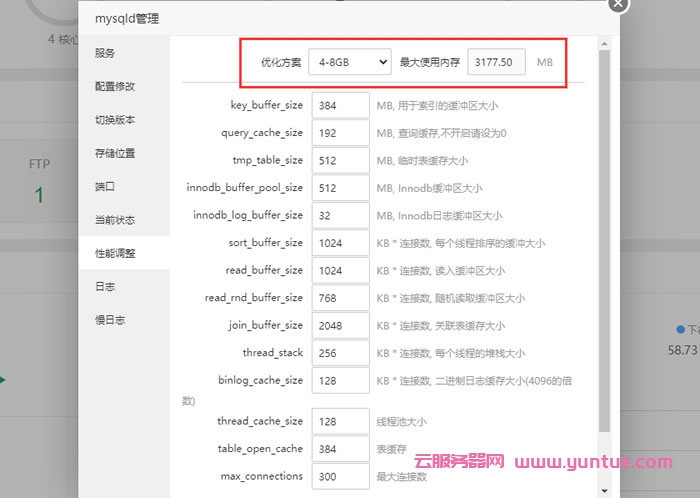Open the 服务 tab
This screenshot has height=498, width=700.
click(x=105, y=53)
